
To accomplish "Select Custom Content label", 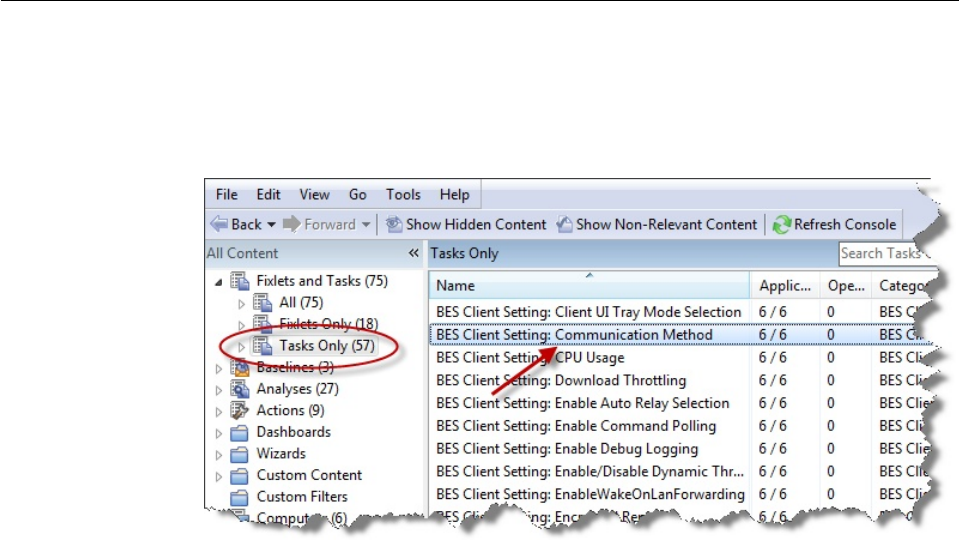I will pos(309,475).
